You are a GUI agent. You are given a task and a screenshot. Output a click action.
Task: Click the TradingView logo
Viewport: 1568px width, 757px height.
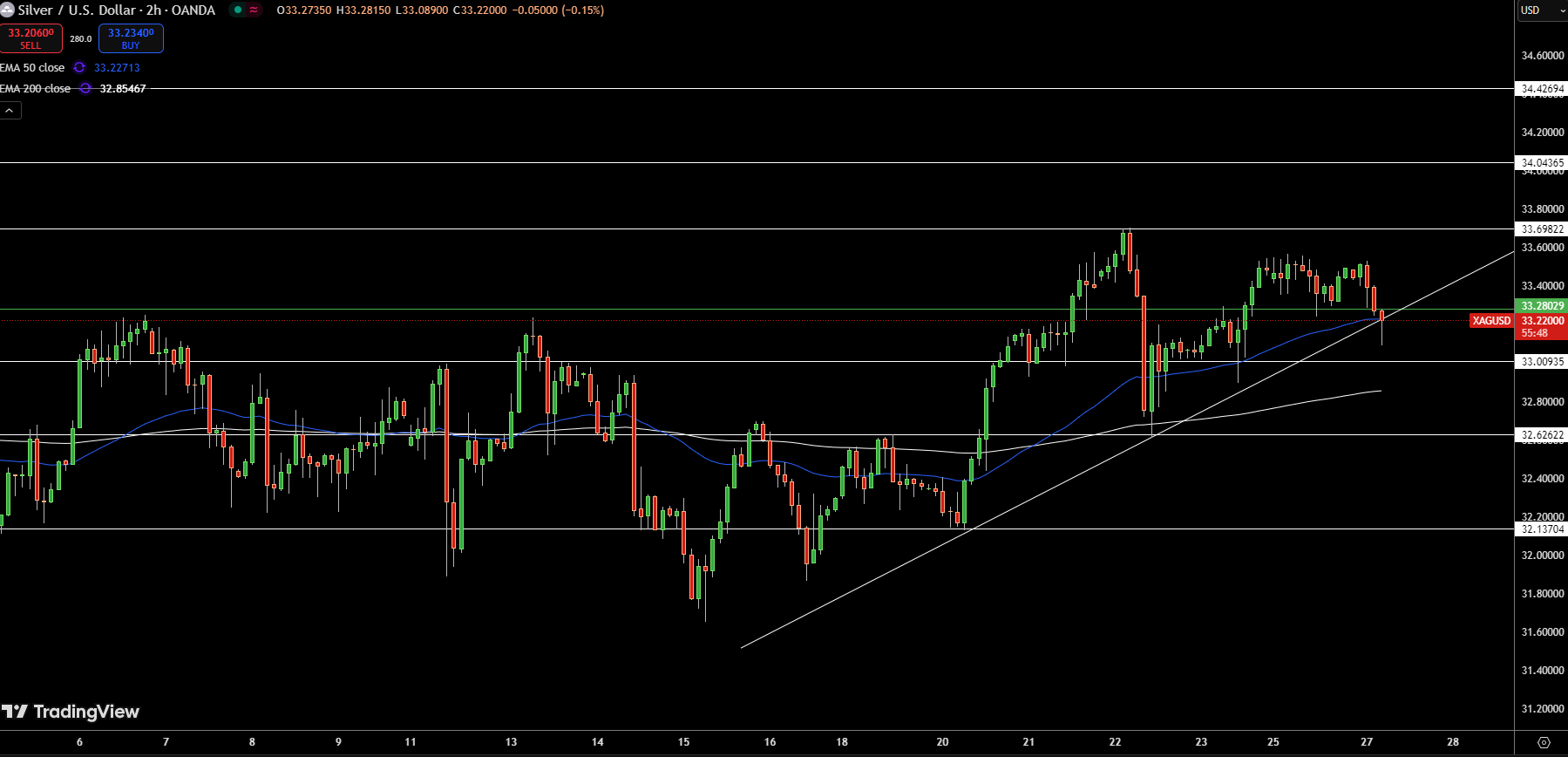click(71, 712)
